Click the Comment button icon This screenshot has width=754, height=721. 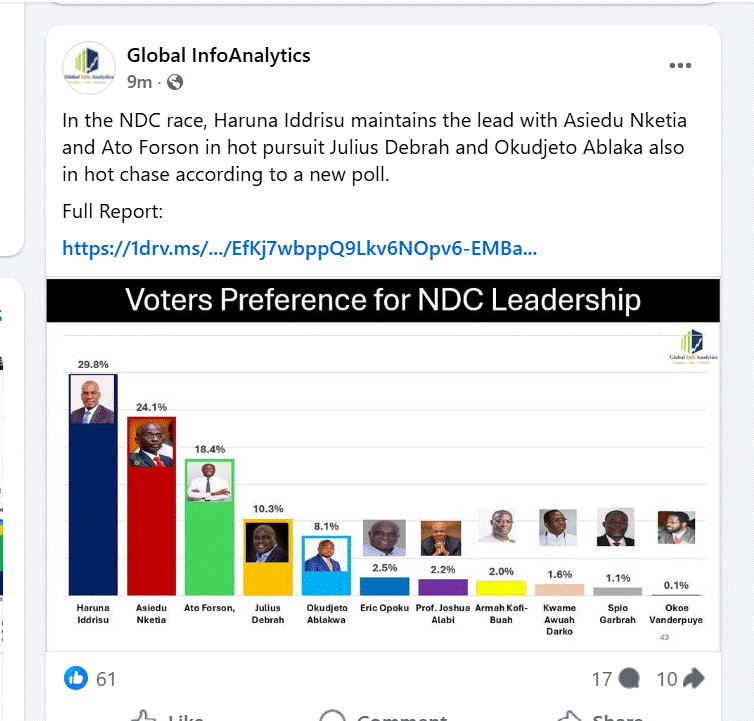pos(332,715)
